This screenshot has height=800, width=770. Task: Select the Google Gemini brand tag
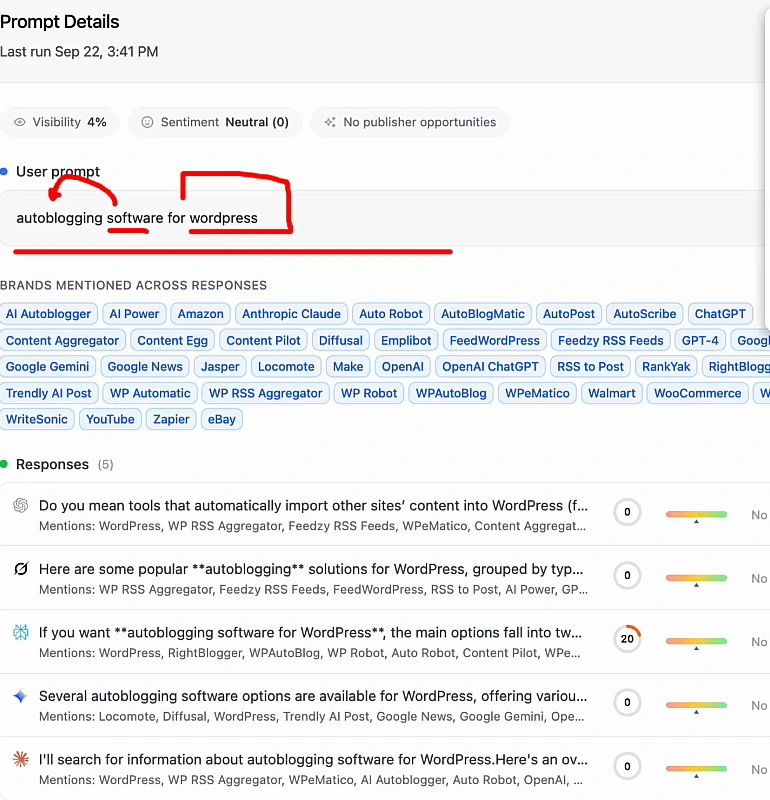(47, 367)
